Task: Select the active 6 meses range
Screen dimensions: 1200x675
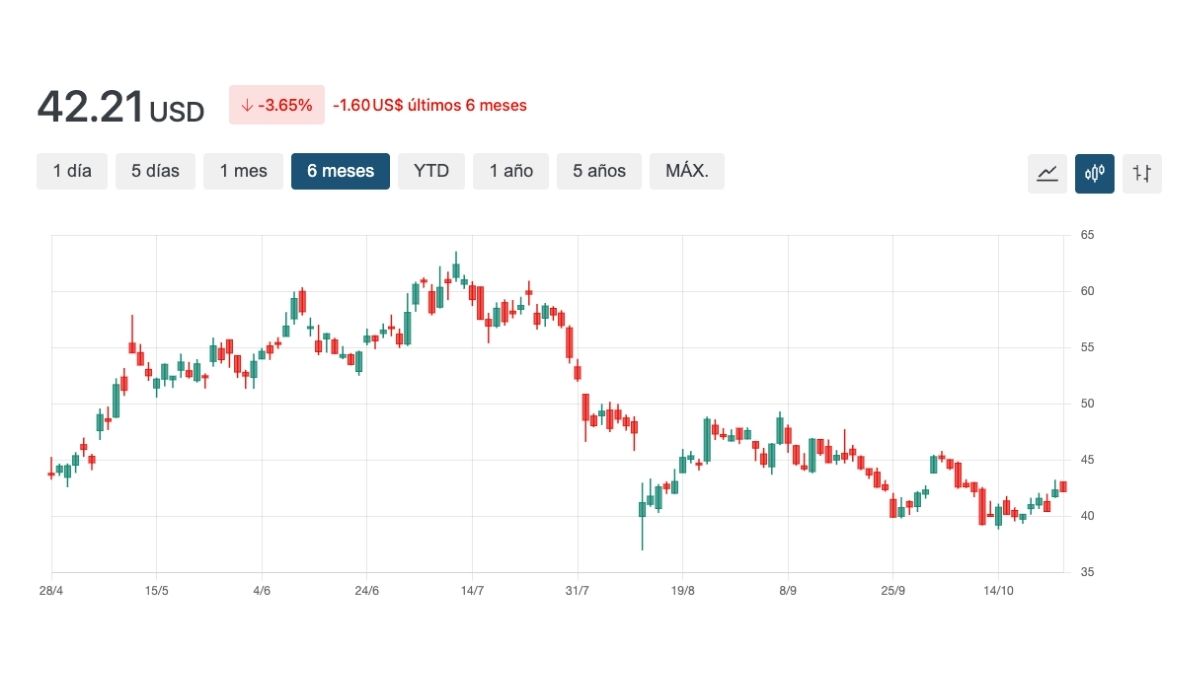Action: [340, 171]
